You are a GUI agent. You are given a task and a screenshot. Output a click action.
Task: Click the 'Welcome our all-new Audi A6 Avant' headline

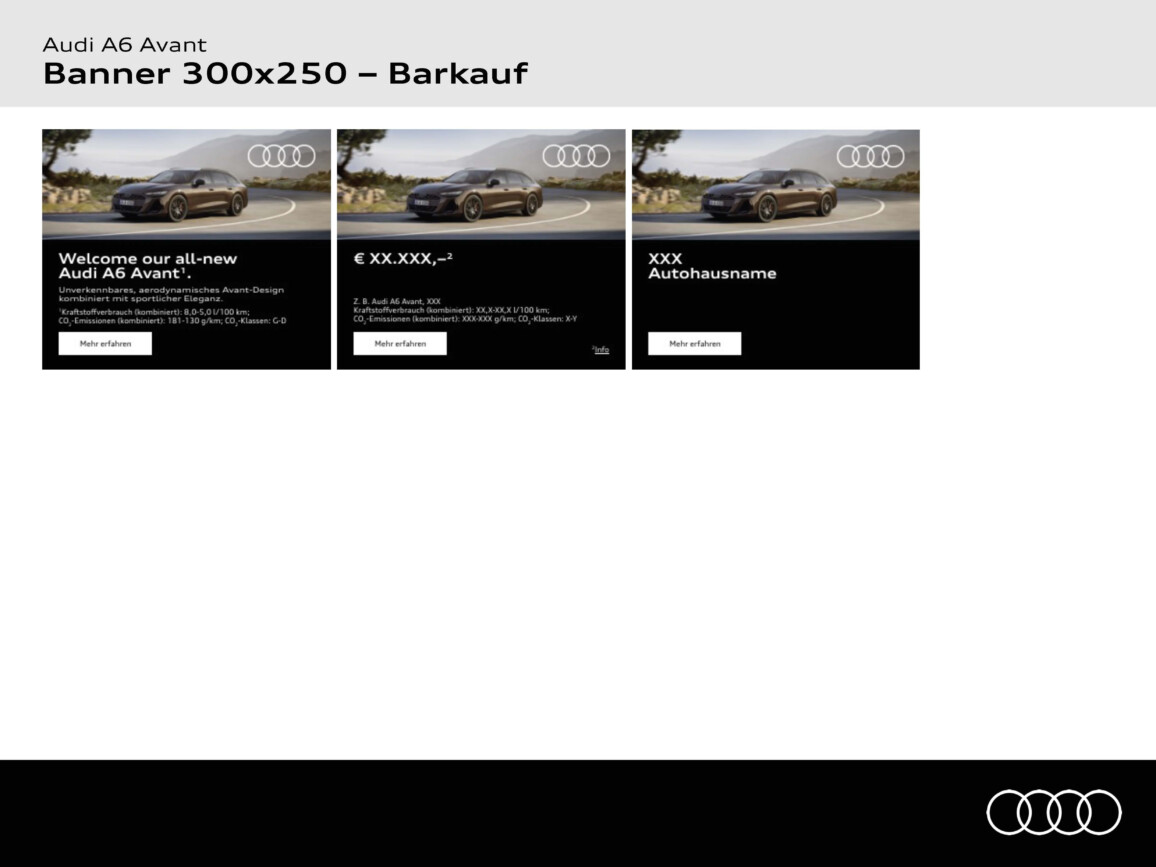coord(148,265)
